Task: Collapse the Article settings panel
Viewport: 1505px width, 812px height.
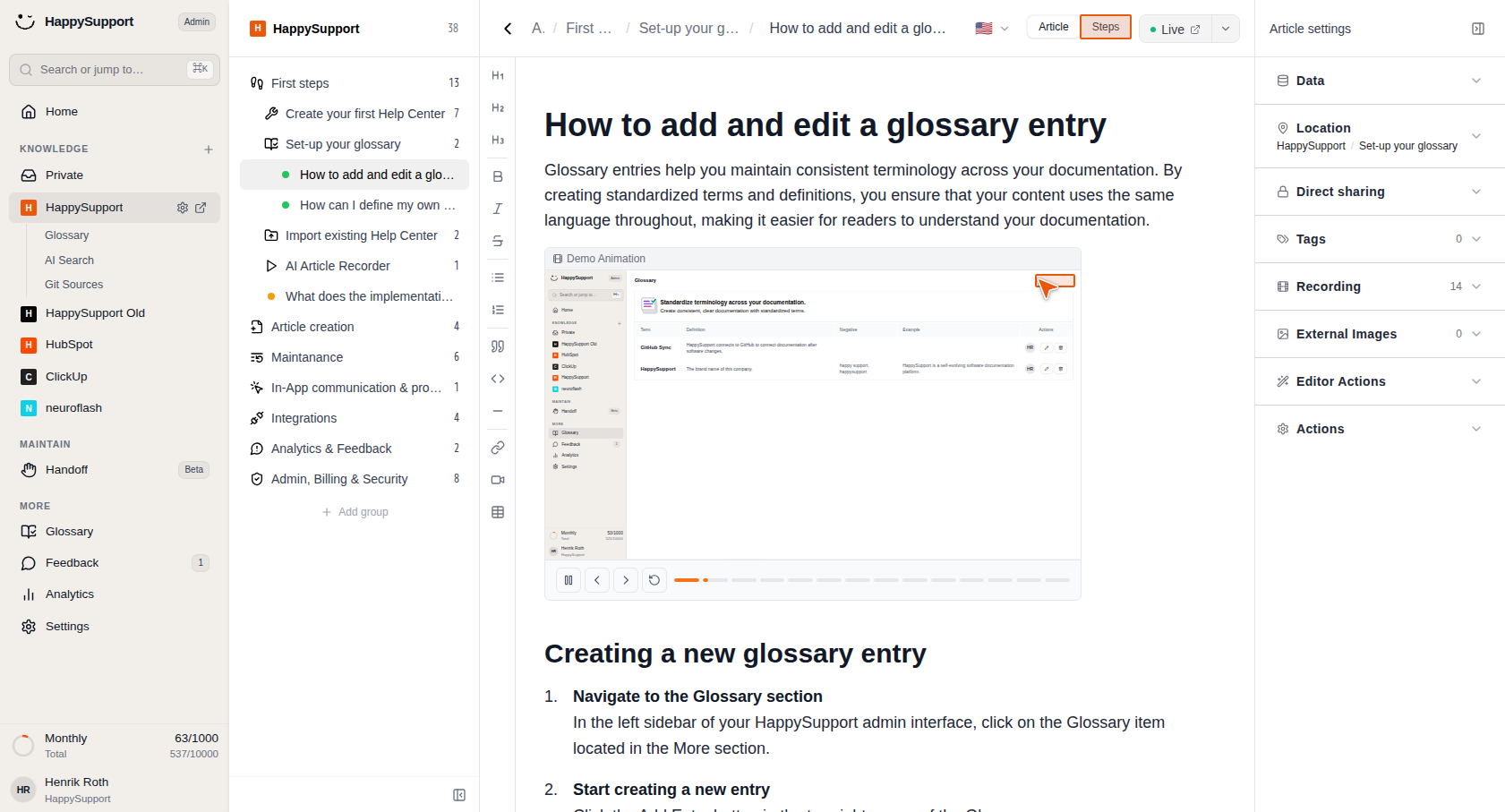Action: 1478,29
